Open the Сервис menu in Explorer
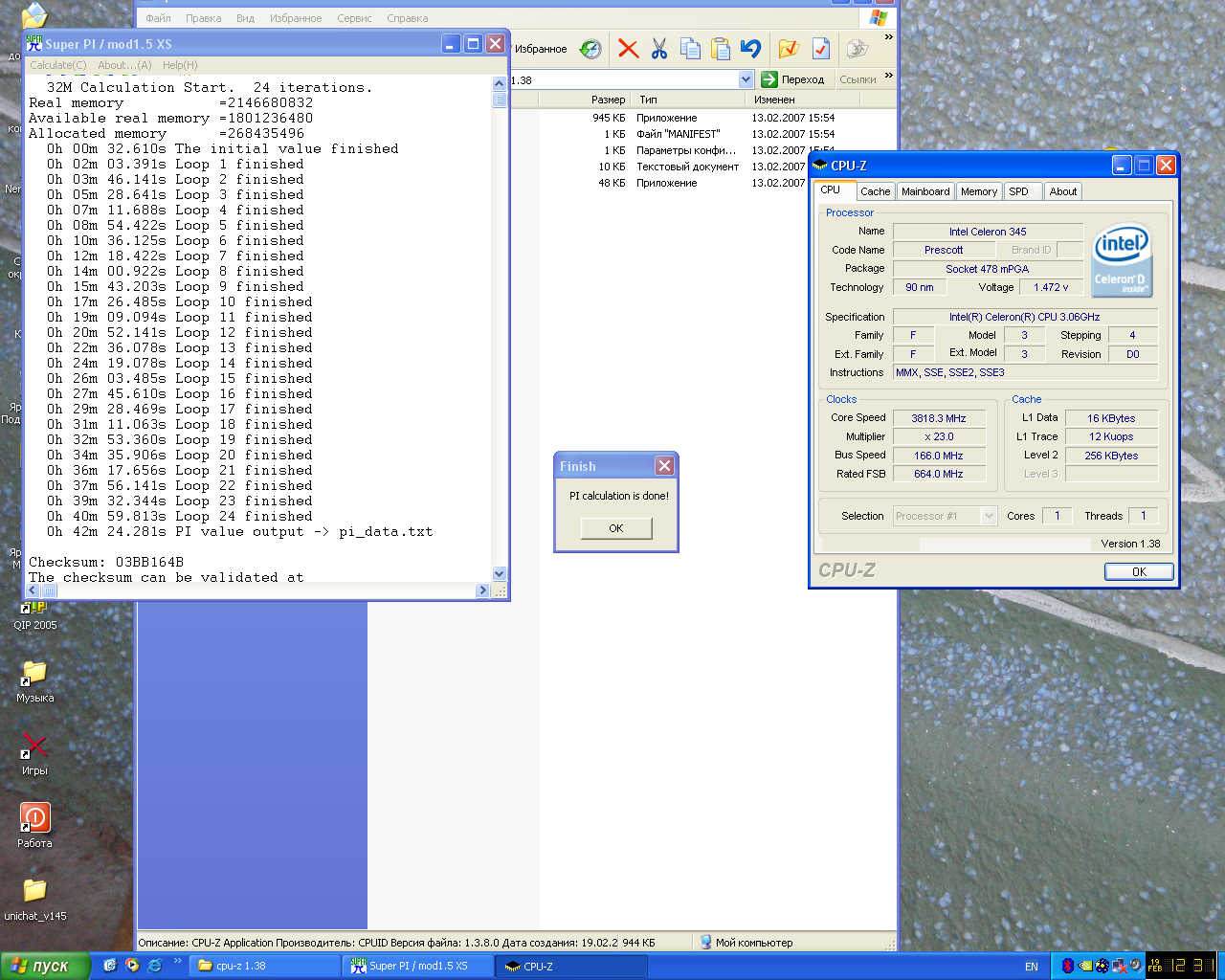The image size is (1225, 980). [x=354, y=18]
